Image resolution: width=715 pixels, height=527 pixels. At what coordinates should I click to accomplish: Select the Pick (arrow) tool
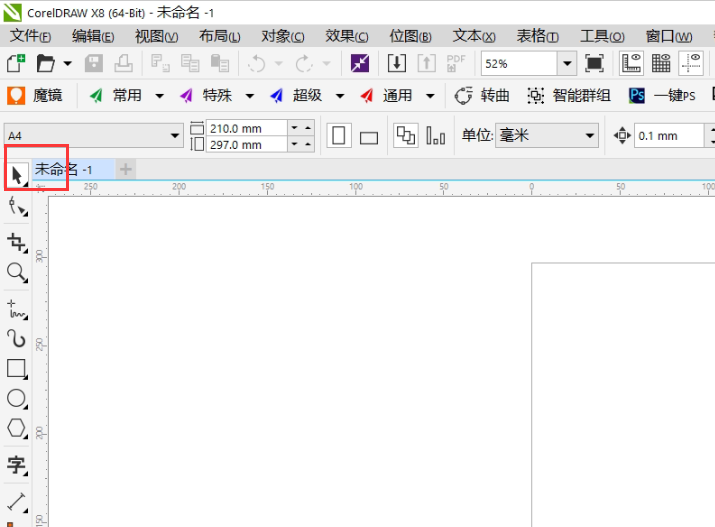17,175
